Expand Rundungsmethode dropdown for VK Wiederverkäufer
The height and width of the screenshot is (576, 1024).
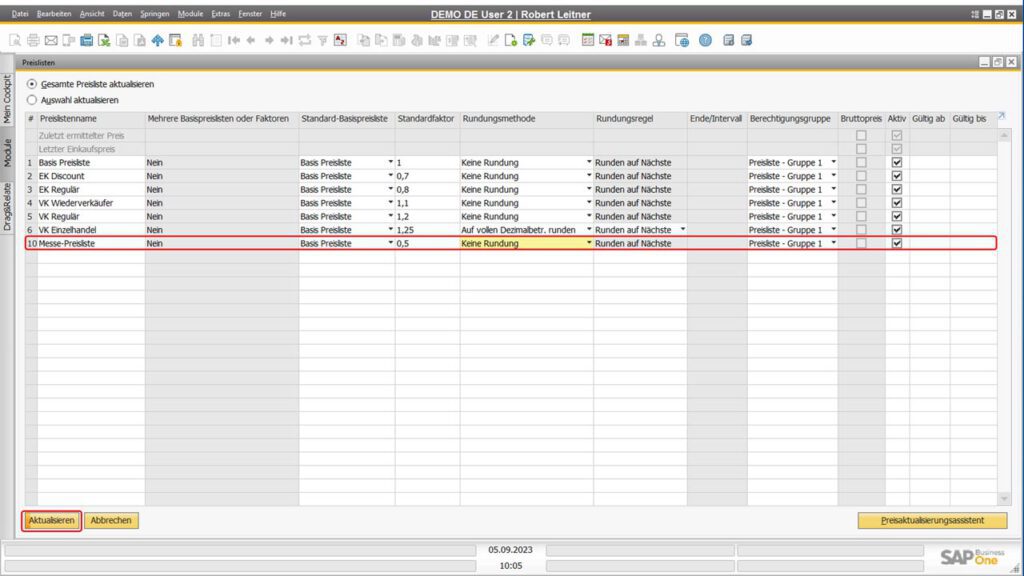coord(588,202)
